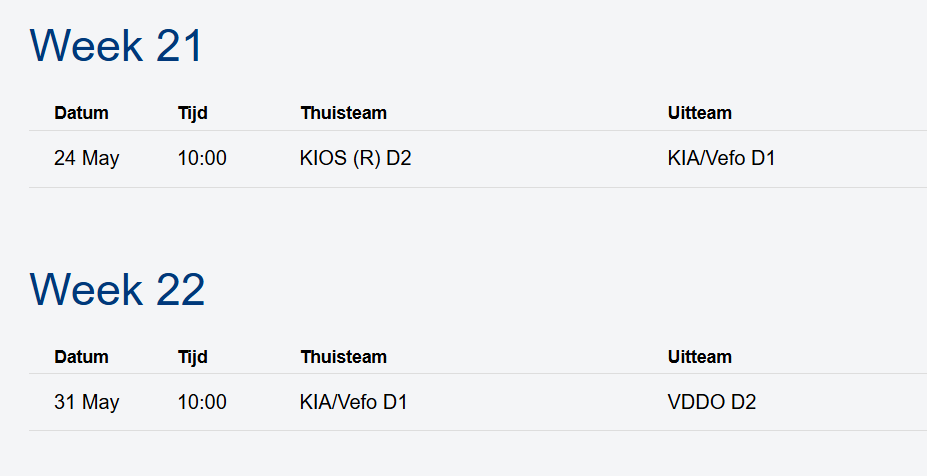This screenshot has height=476, width=927.
Task: Open the VDDO D2 away team
Action: pos(712,402)
